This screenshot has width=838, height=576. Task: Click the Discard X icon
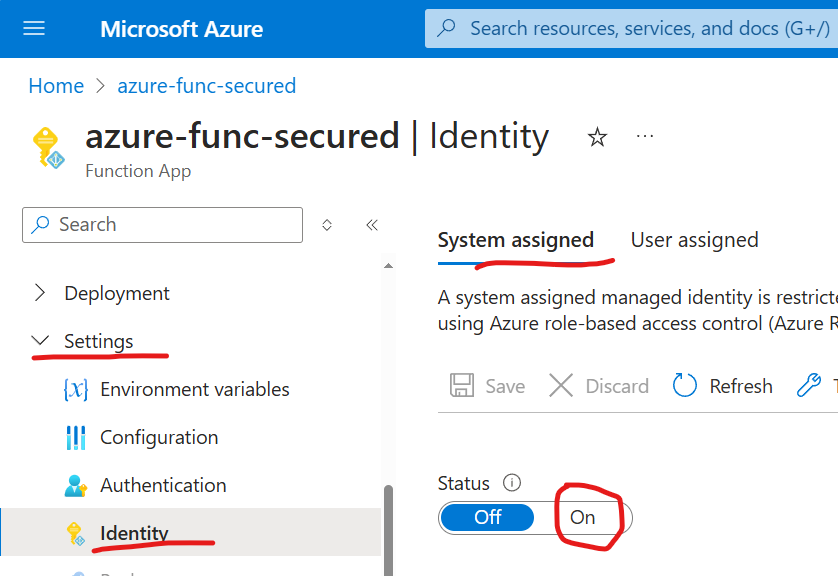pyautogui.click(x=561, y=385)
